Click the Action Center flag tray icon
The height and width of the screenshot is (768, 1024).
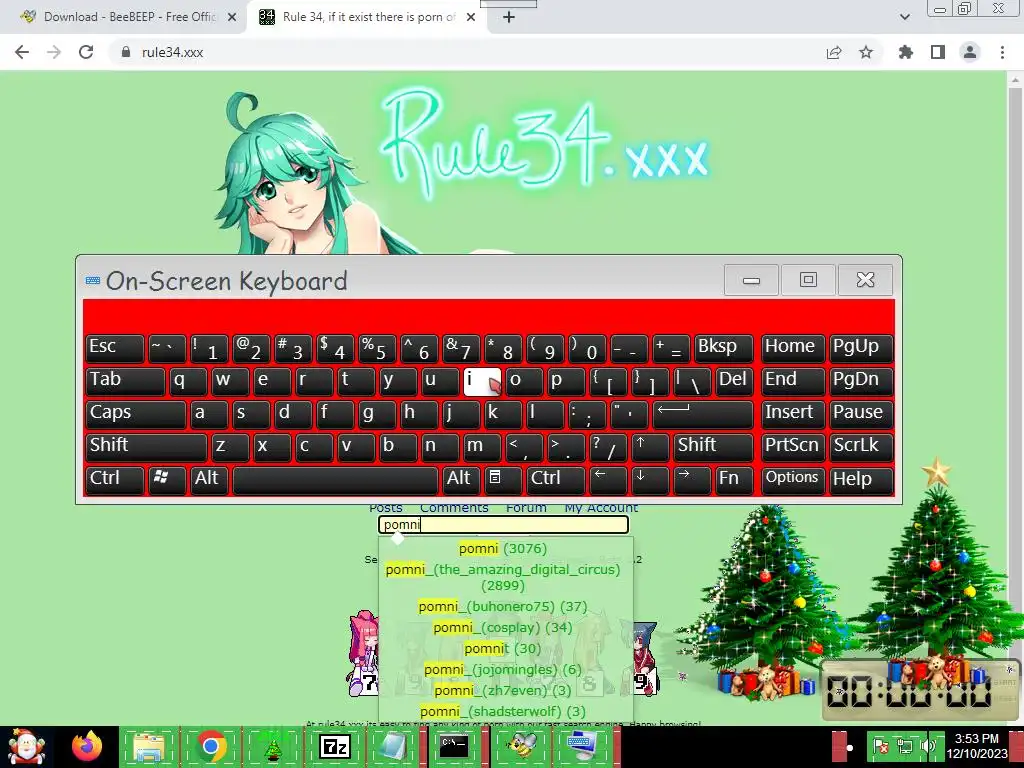tap(882, 746)
